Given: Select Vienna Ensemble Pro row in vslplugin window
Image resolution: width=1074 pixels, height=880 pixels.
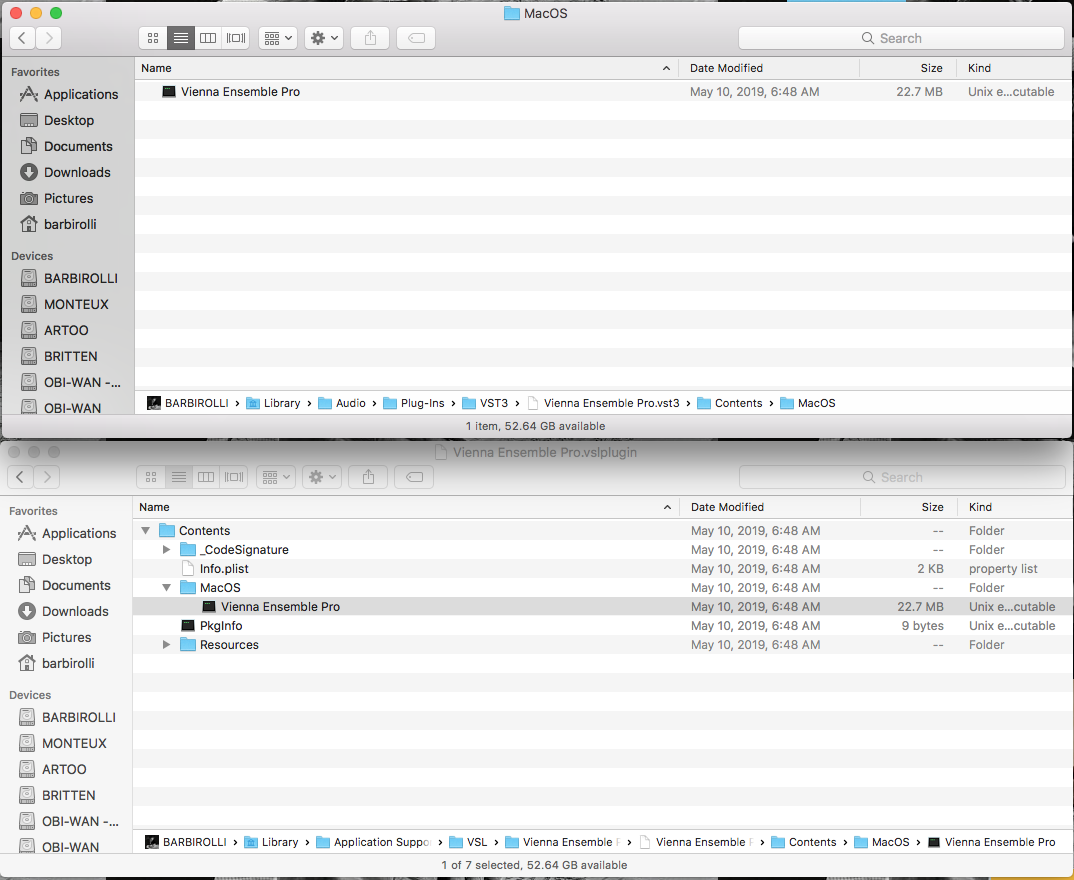Looking at the screenshot, I should coord(603,607).
